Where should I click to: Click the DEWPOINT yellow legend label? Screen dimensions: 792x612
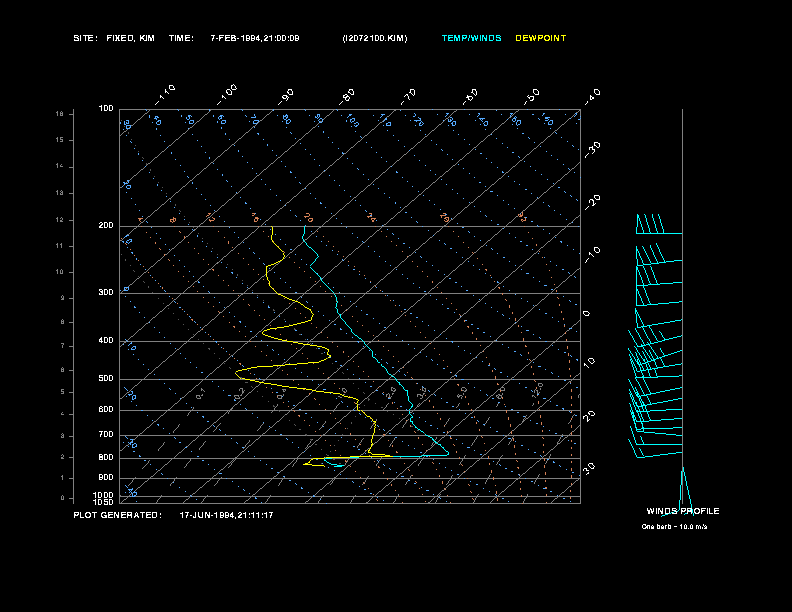[x=540, y=38]
